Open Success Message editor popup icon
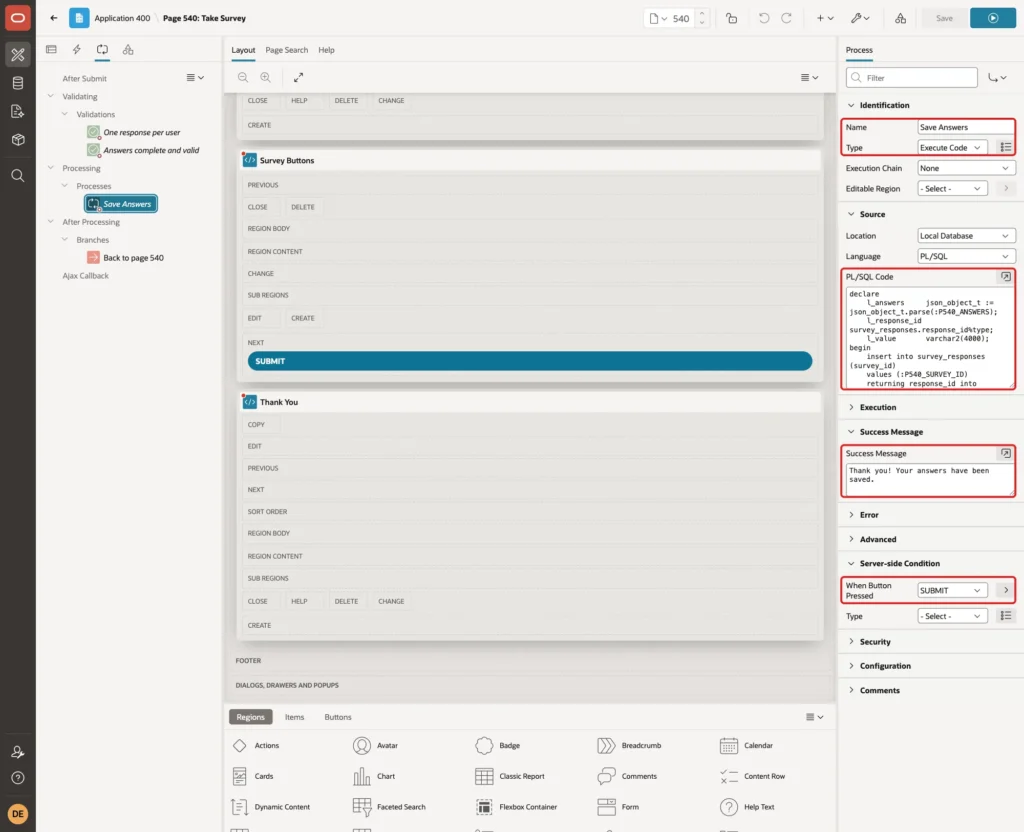This screenshot has height=832, width=1024. coord(1006,453)
